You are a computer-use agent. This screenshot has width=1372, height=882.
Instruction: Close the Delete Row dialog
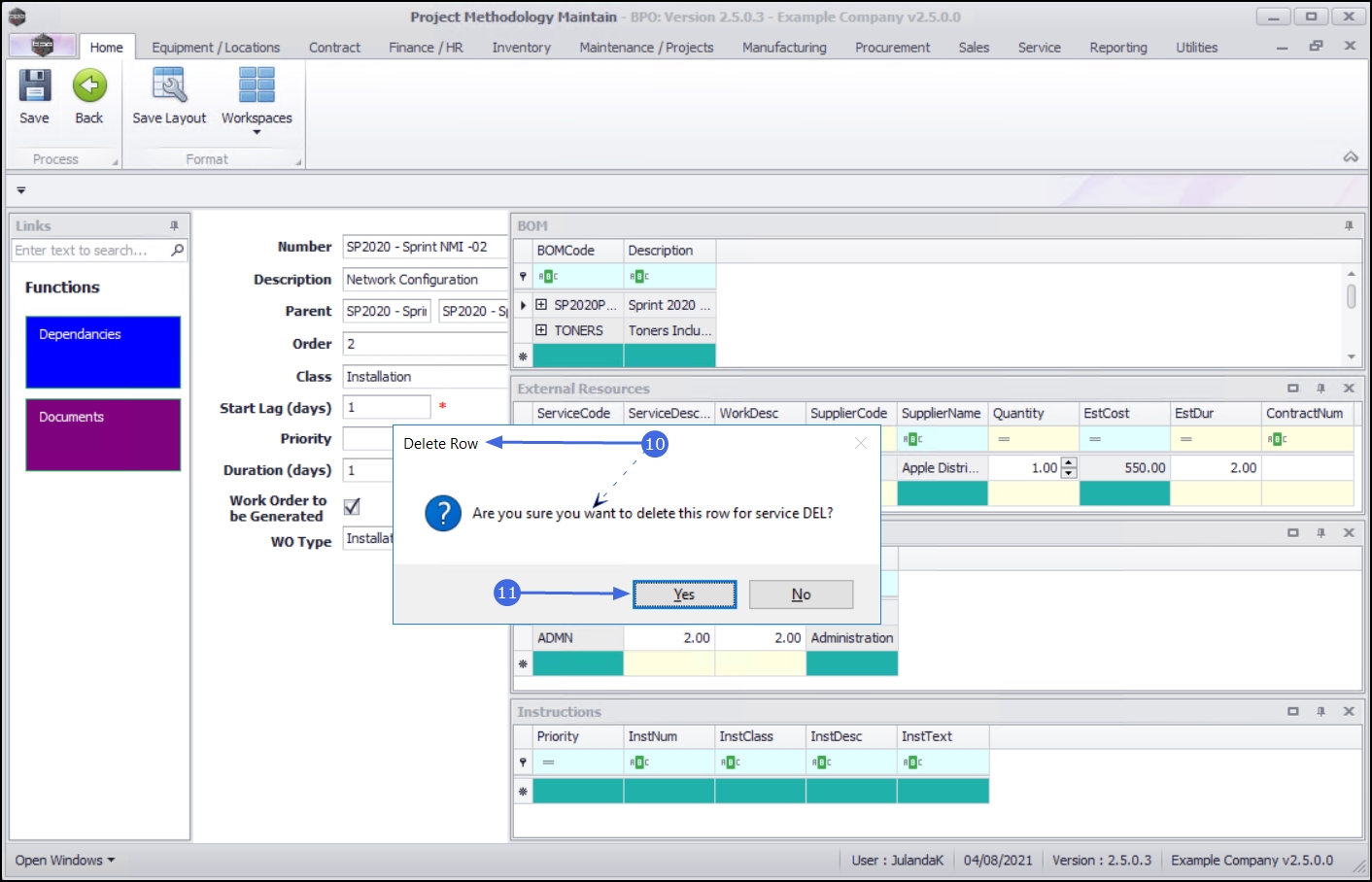[x=860, y=443]
